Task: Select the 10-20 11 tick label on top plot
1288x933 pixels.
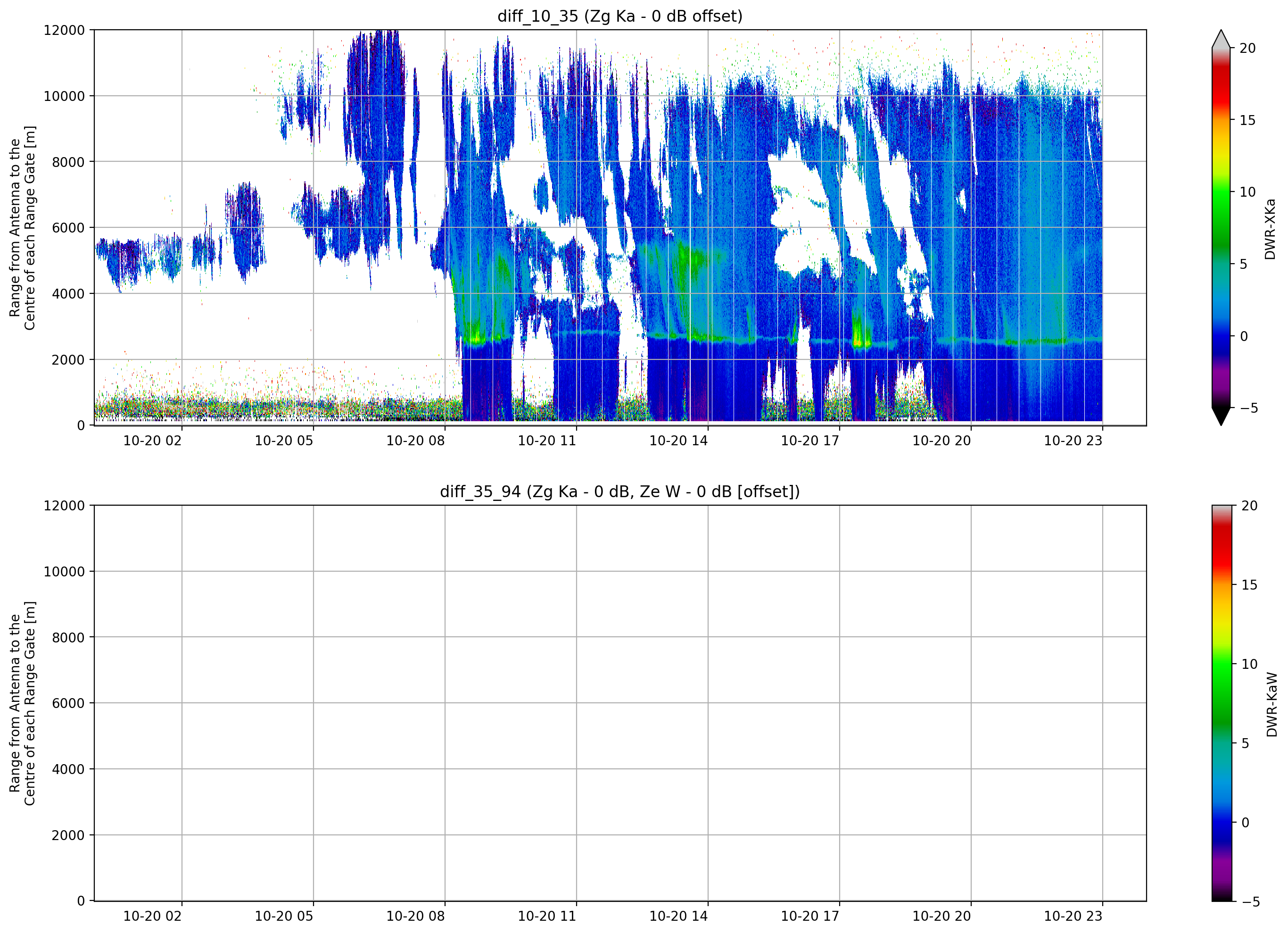Action: (547, 441)
